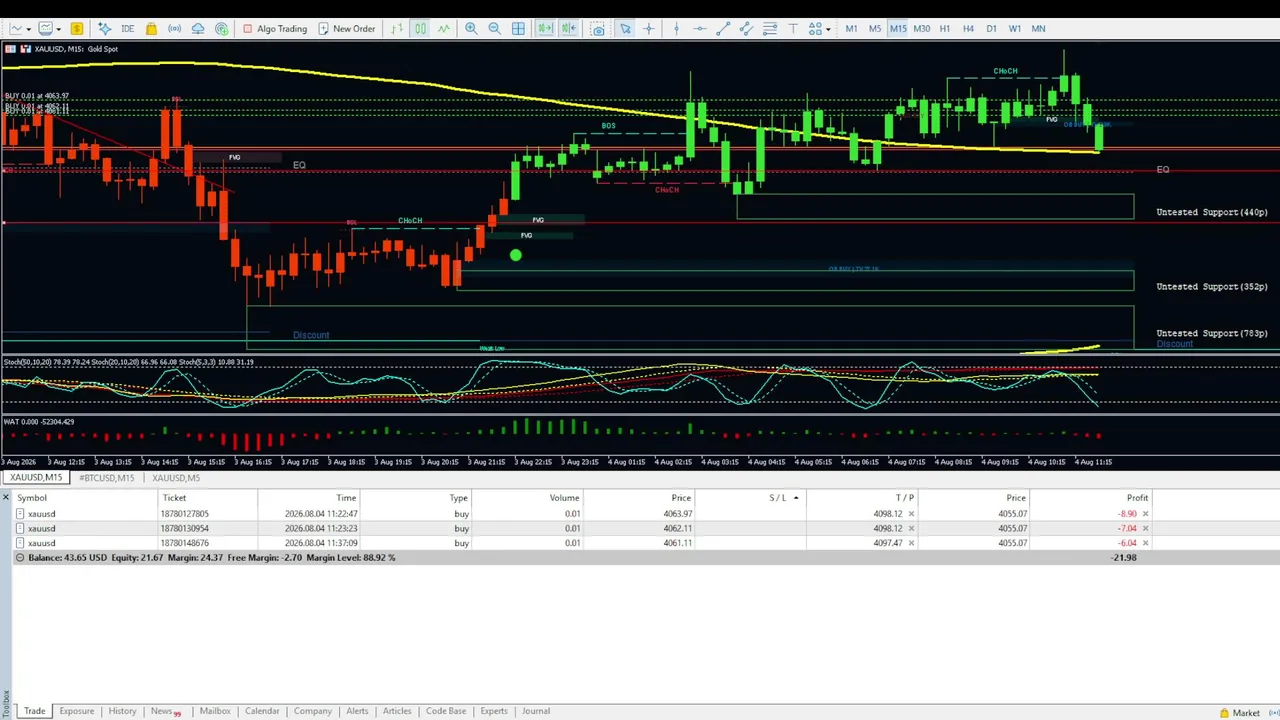Screen dimensions: 1280x720
Task: Toggle chart auto scroll
Action: pyautogui.click(x=544, y=28)
